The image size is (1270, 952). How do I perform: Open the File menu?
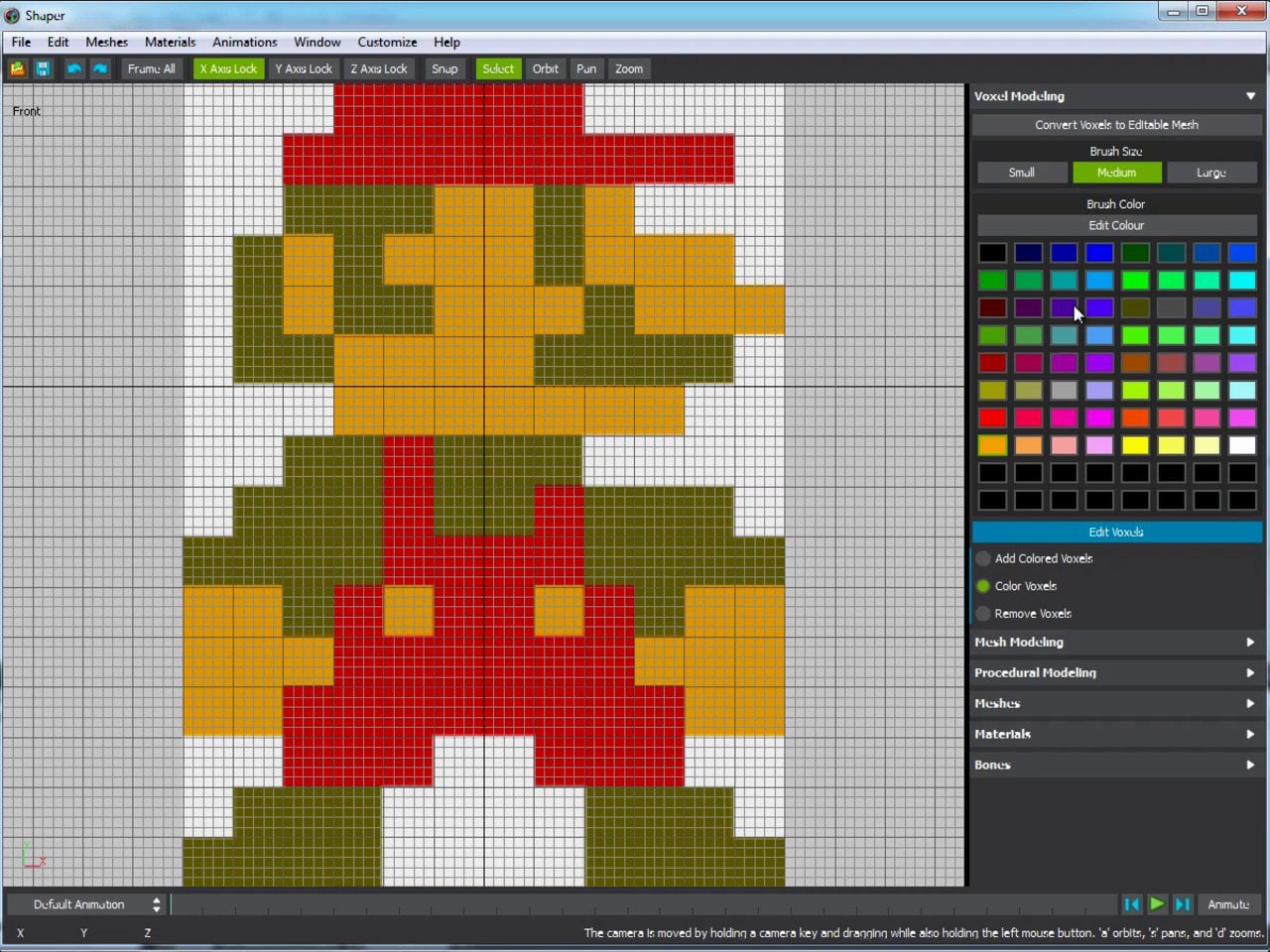point(21,42)
